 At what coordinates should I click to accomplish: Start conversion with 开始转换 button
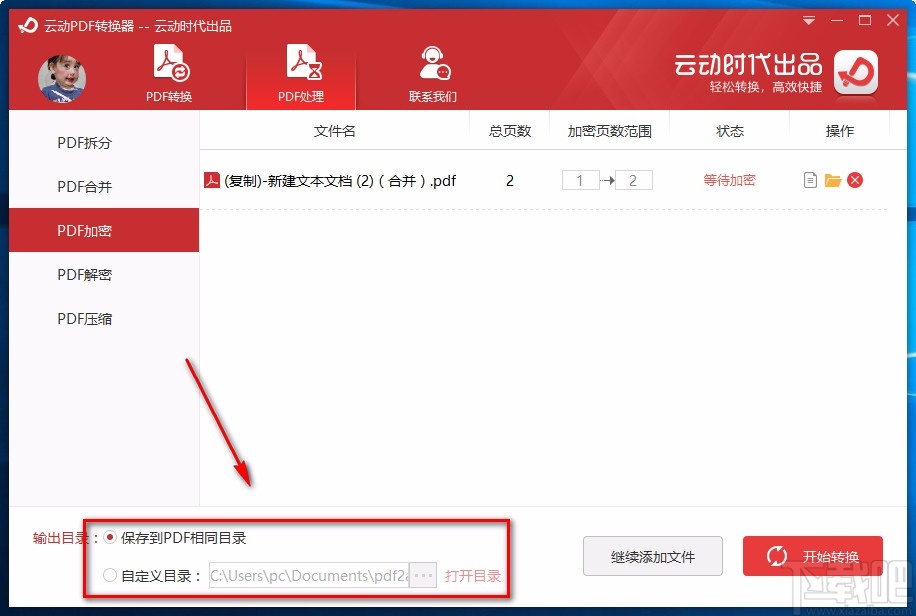pyautogui.click(x=812, y=557)
